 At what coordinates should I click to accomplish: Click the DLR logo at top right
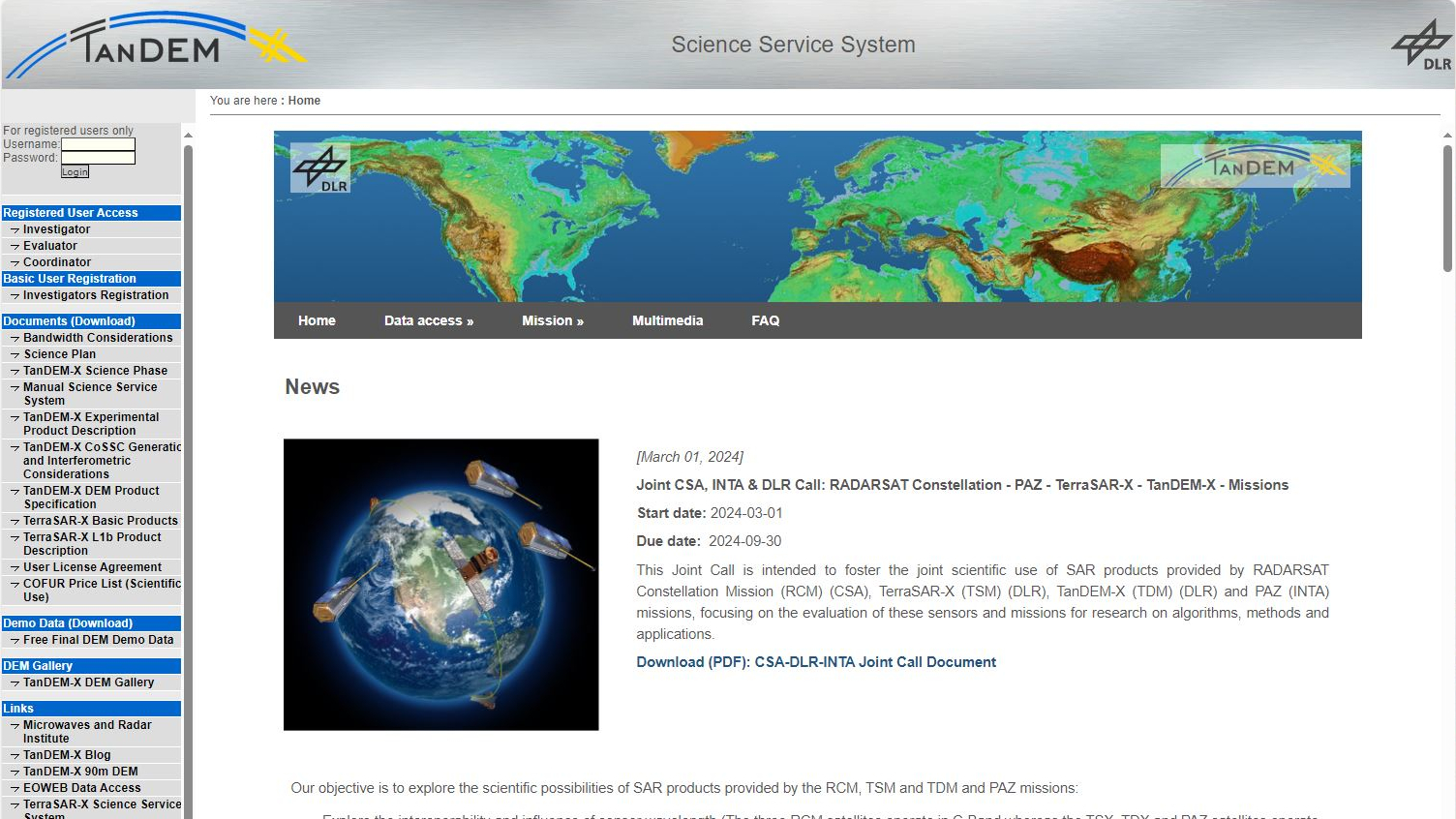[1421, 45]
